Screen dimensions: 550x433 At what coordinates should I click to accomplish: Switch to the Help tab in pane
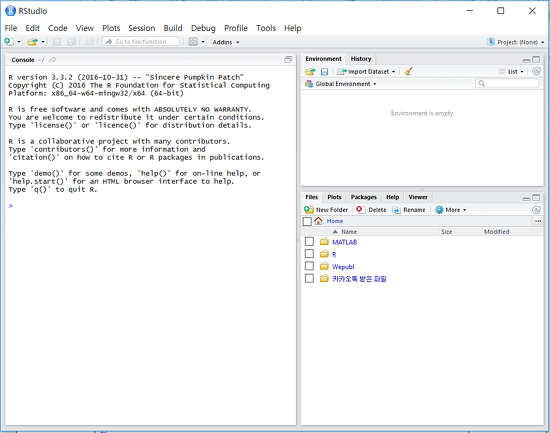coord(393,197)
